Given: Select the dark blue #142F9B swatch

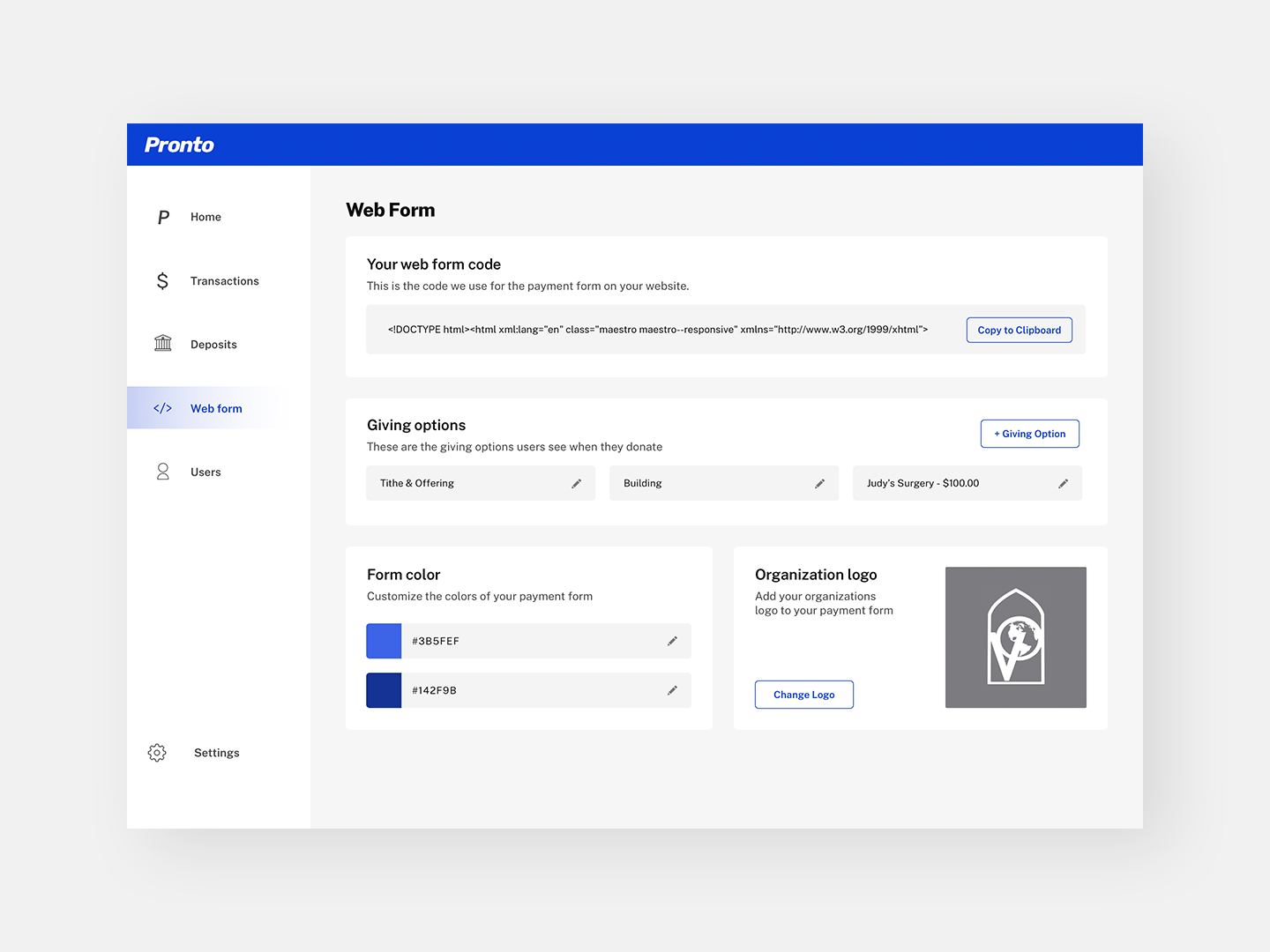Looking at the screenshot, I should click(384, 690).
